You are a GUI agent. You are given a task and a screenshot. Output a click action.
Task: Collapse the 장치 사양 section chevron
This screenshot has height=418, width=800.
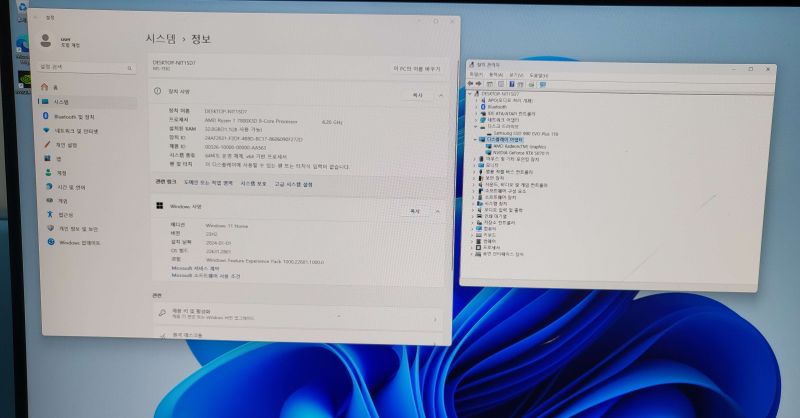[x=440, y=95]
